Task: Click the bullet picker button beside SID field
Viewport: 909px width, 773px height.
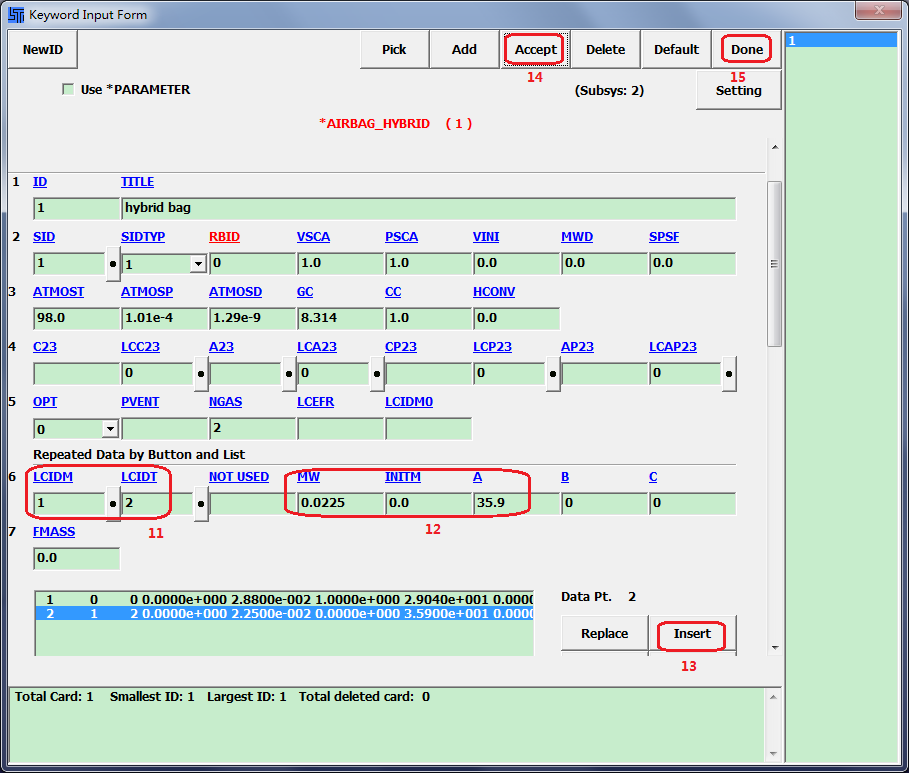Action: pos(113,265)
